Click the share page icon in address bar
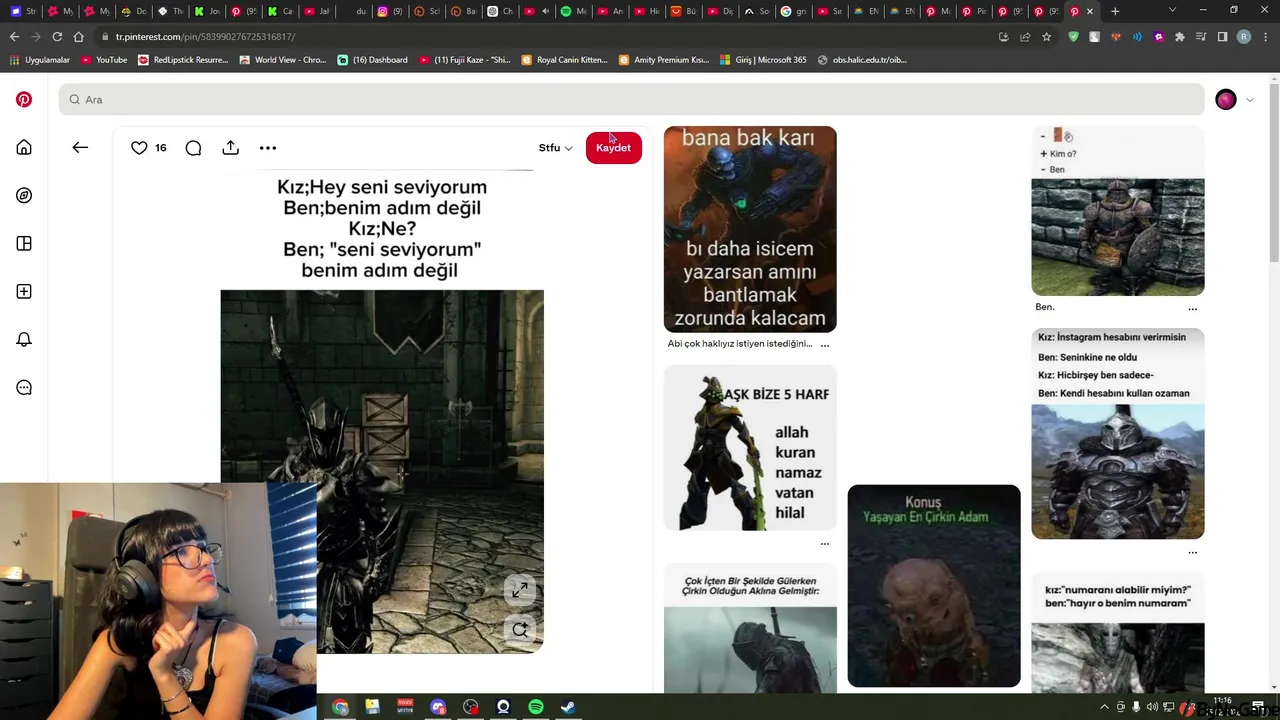This screenshot has height=720, width=1280. (x=1025, y=37)
